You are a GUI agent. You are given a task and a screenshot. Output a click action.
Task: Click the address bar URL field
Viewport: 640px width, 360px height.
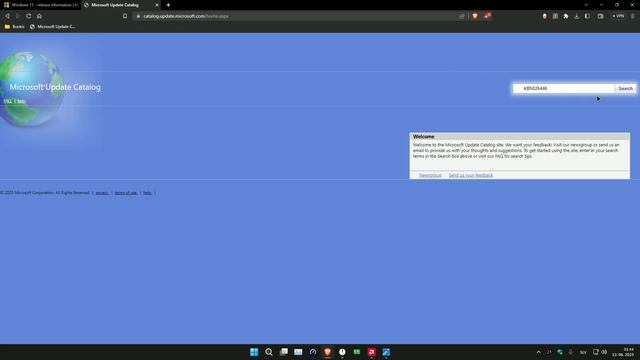click(298, 16)
